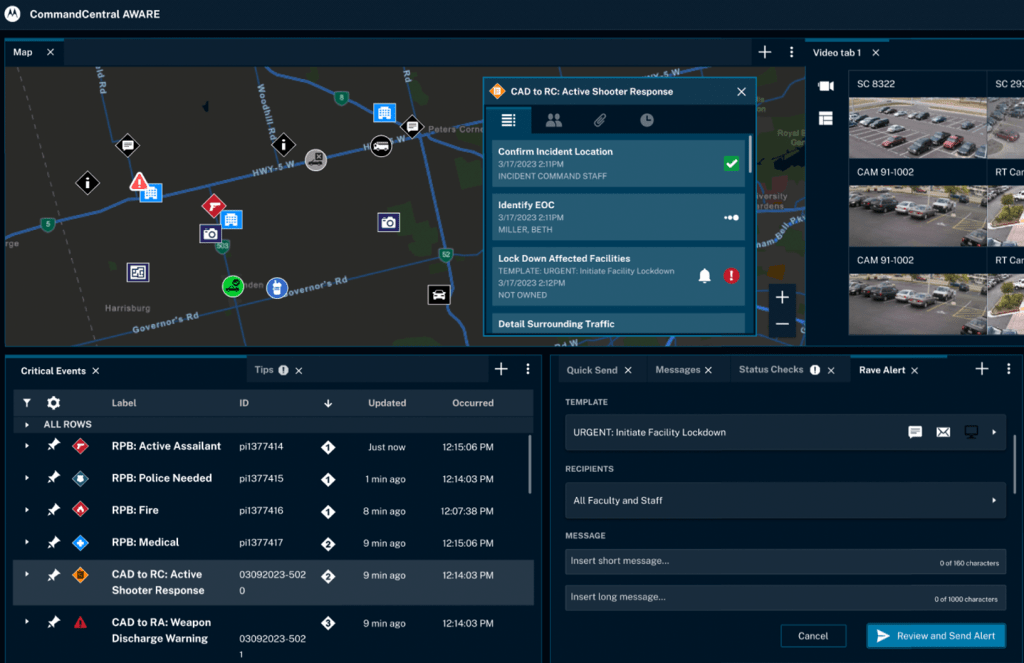Select the task list tab in Active Shooter popup
The width and height of the screenshot is (1024, 663).
(509, 120)
